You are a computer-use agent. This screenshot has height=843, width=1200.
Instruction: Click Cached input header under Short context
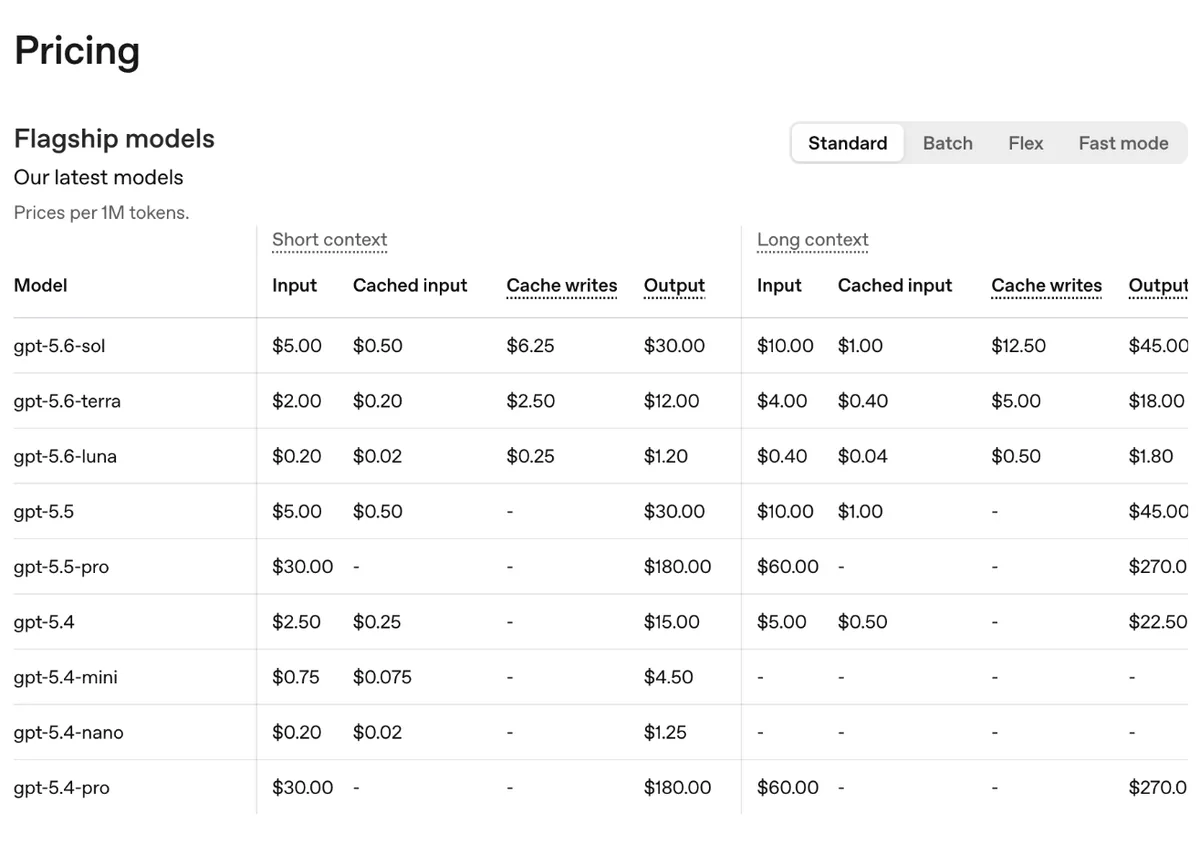410,286
